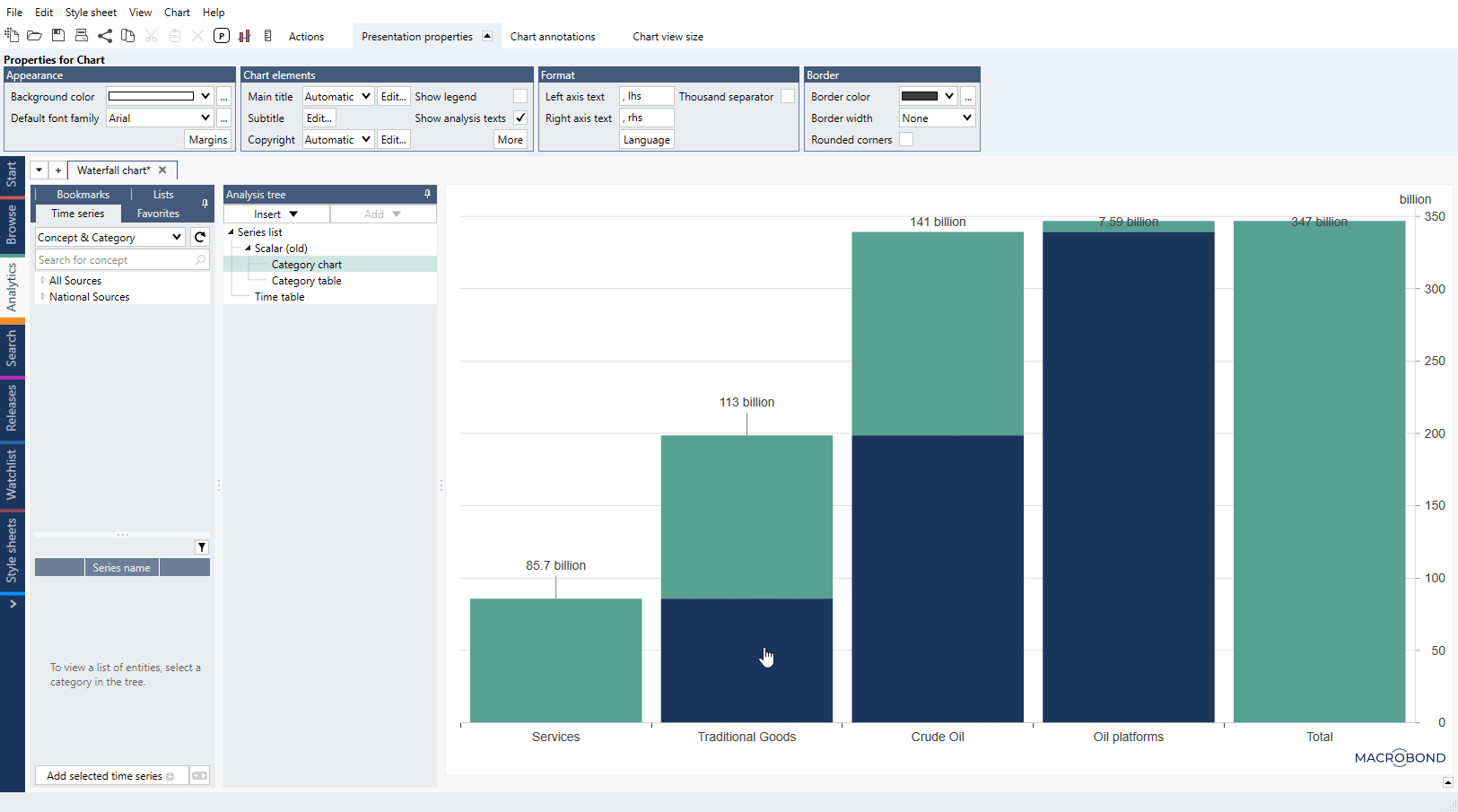This screenshot has width=1458, height=812.
Task: Pin the Analysis tree panel
Action: [x=428, y=194]
